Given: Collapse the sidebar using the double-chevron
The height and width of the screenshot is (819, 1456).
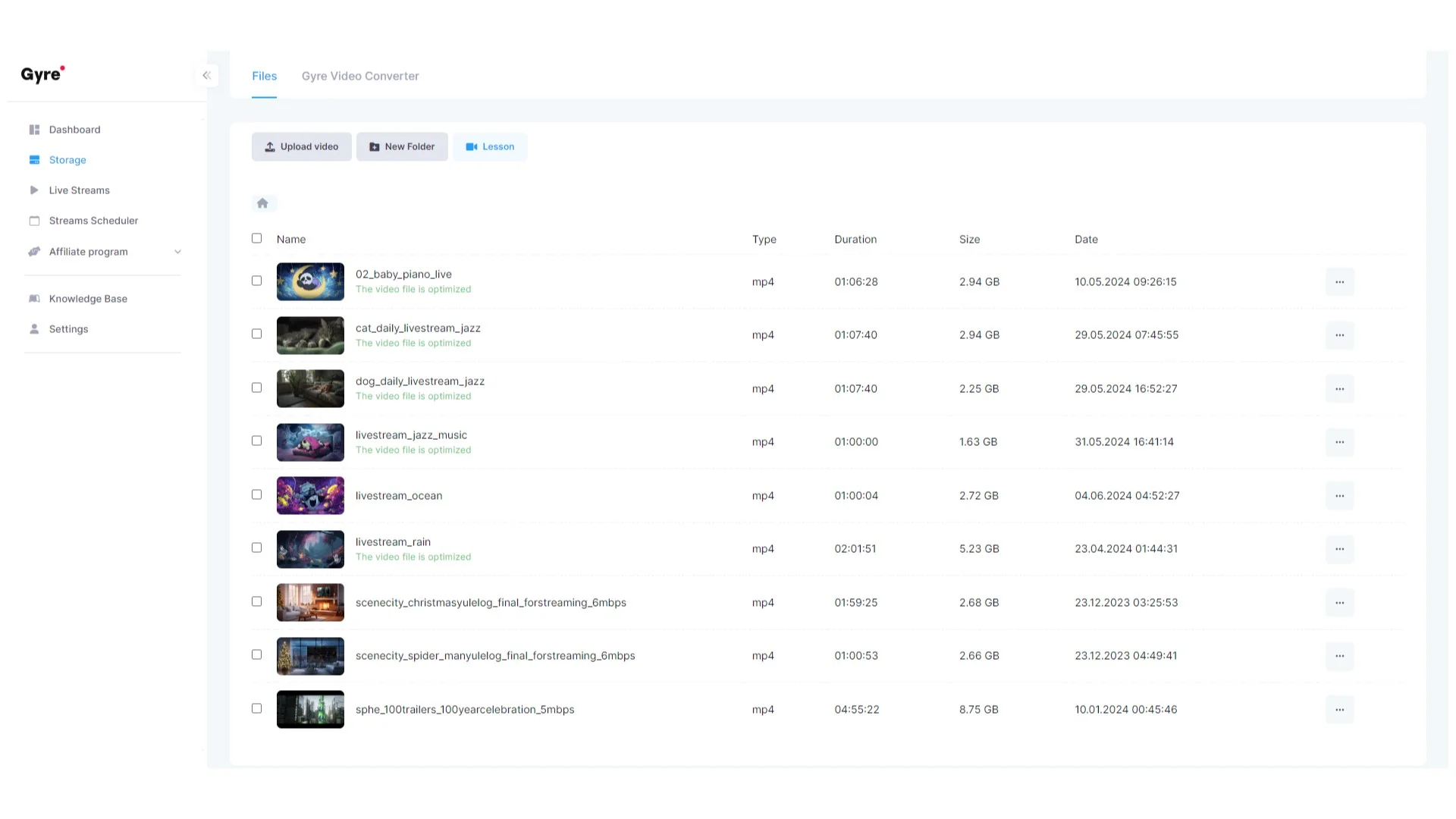Looking at the screenshot, I should click(x=206, y=75).
